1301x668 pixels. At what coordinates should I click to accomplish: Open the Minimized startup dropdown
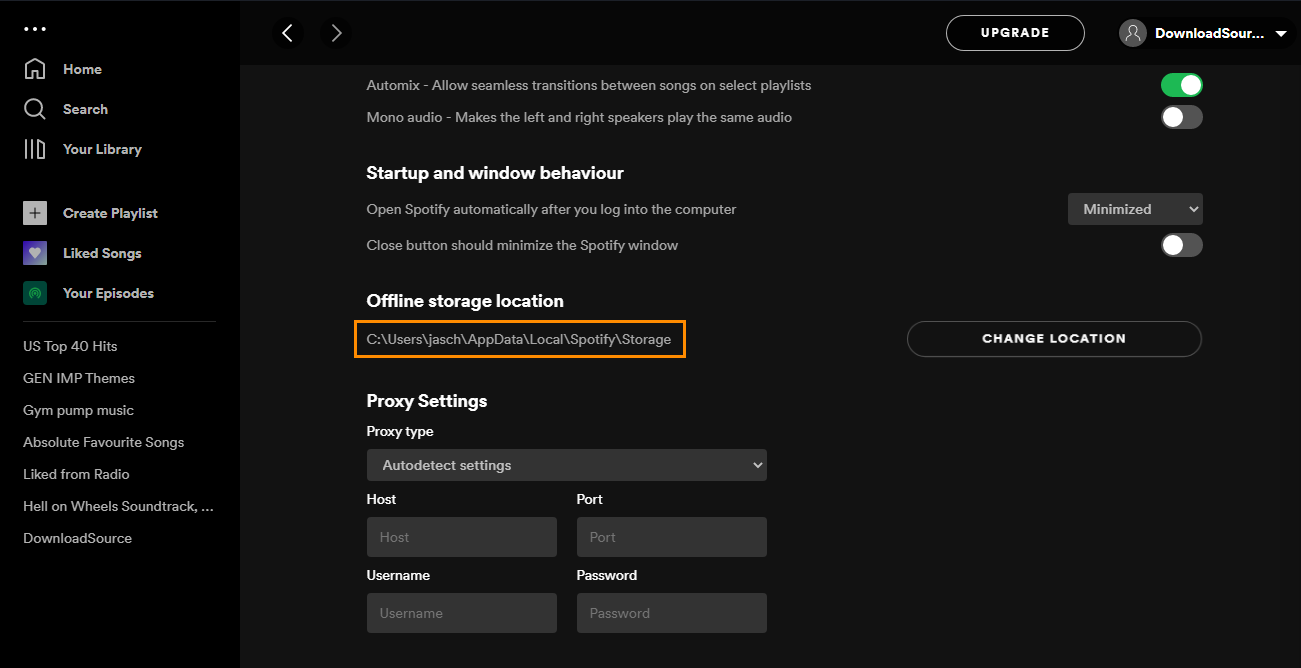click(1135, 209)
